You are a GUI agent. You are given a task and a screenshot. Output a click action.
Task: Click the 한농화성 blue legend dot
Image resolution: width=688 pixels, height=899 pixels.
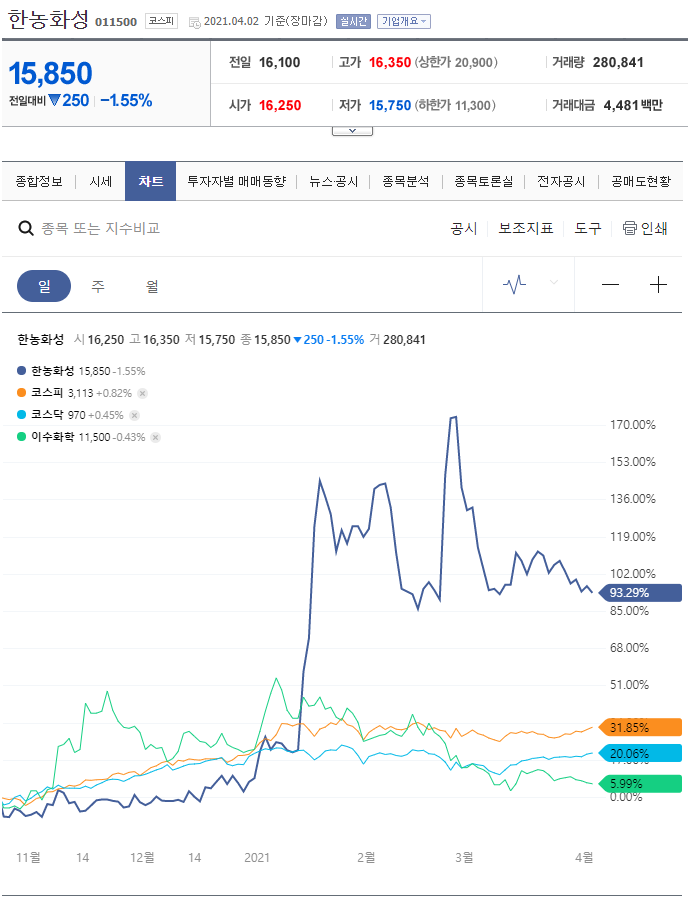click(x=22, y=371)
